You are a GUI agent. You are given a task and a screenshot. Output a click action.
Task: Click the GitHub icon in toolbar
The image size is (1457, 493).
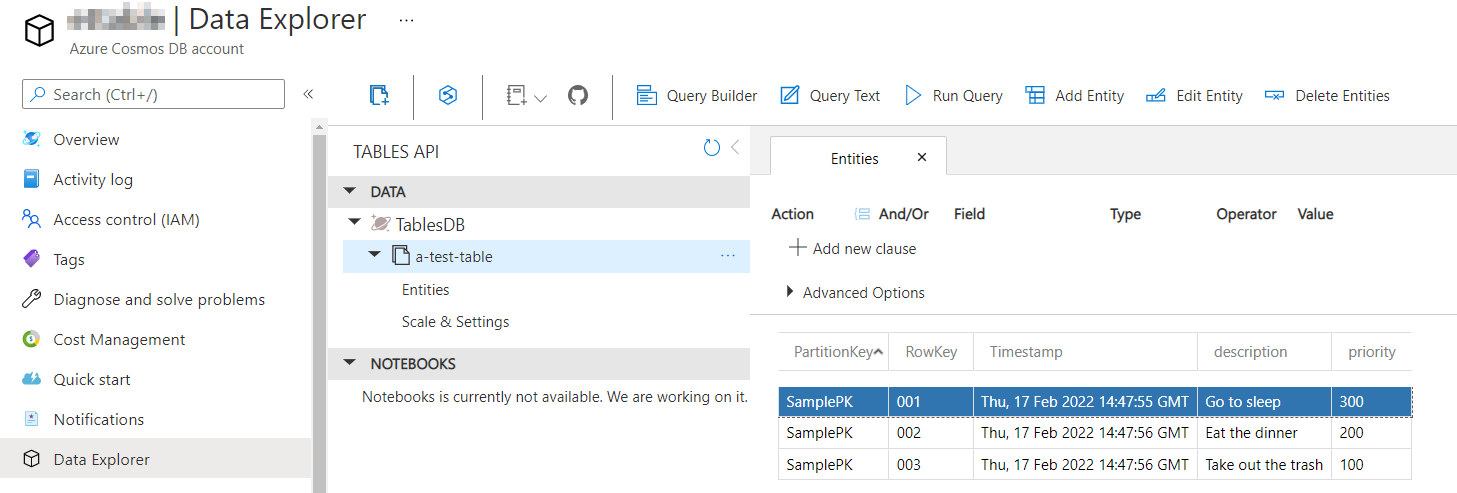click(578, 96)
